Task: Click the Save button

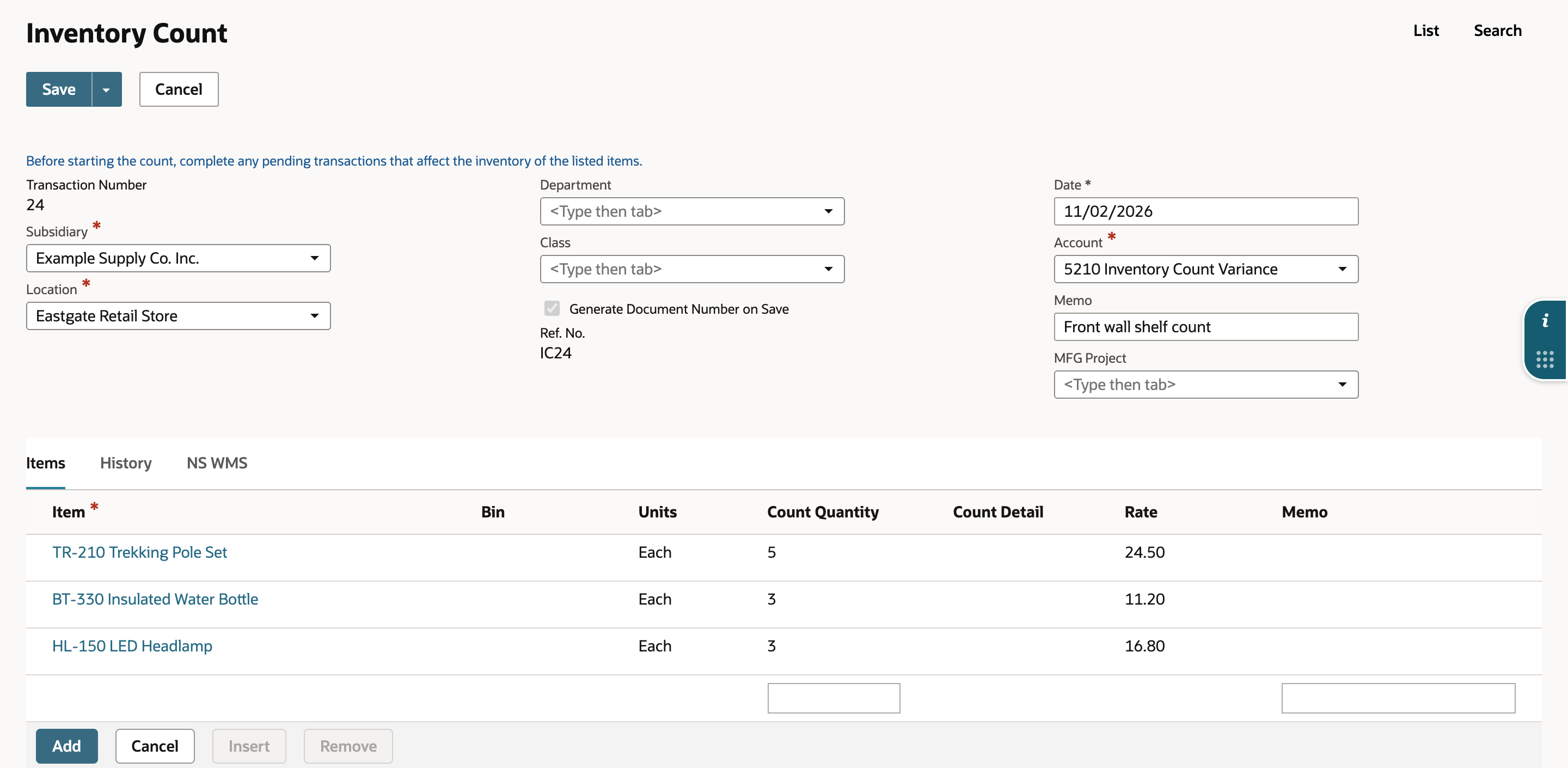Action: coord(59,89)
